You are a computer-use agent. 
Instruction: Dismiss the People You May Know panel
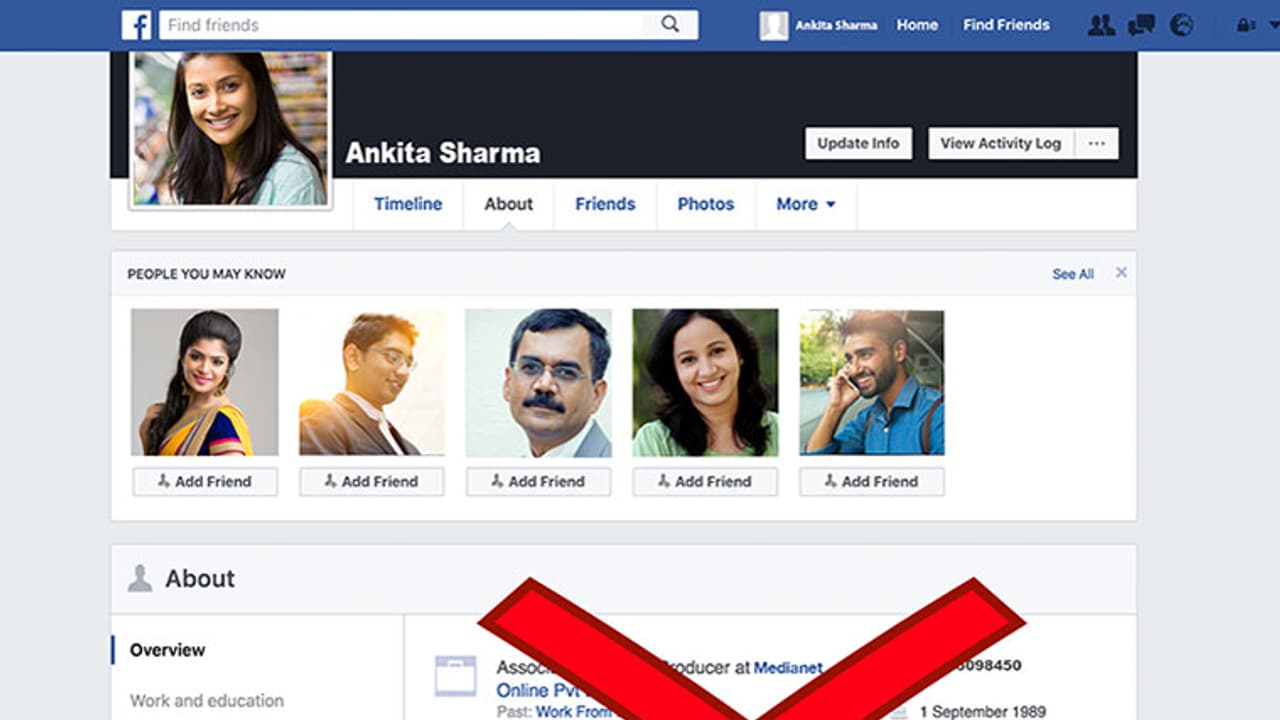1121,272
